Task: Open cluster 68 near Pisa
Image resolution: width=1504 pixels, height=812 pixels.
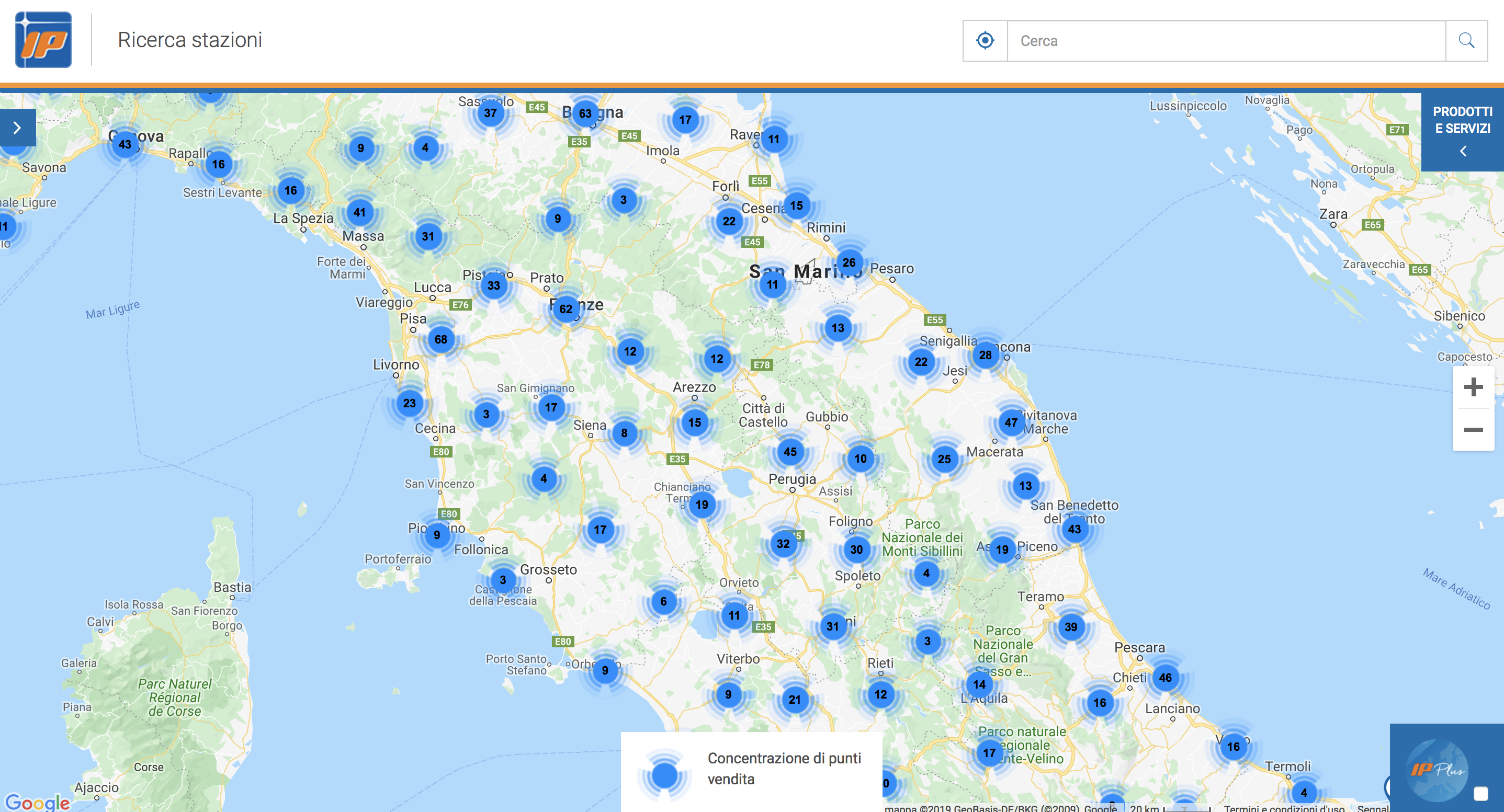Action: pos(441,339)
